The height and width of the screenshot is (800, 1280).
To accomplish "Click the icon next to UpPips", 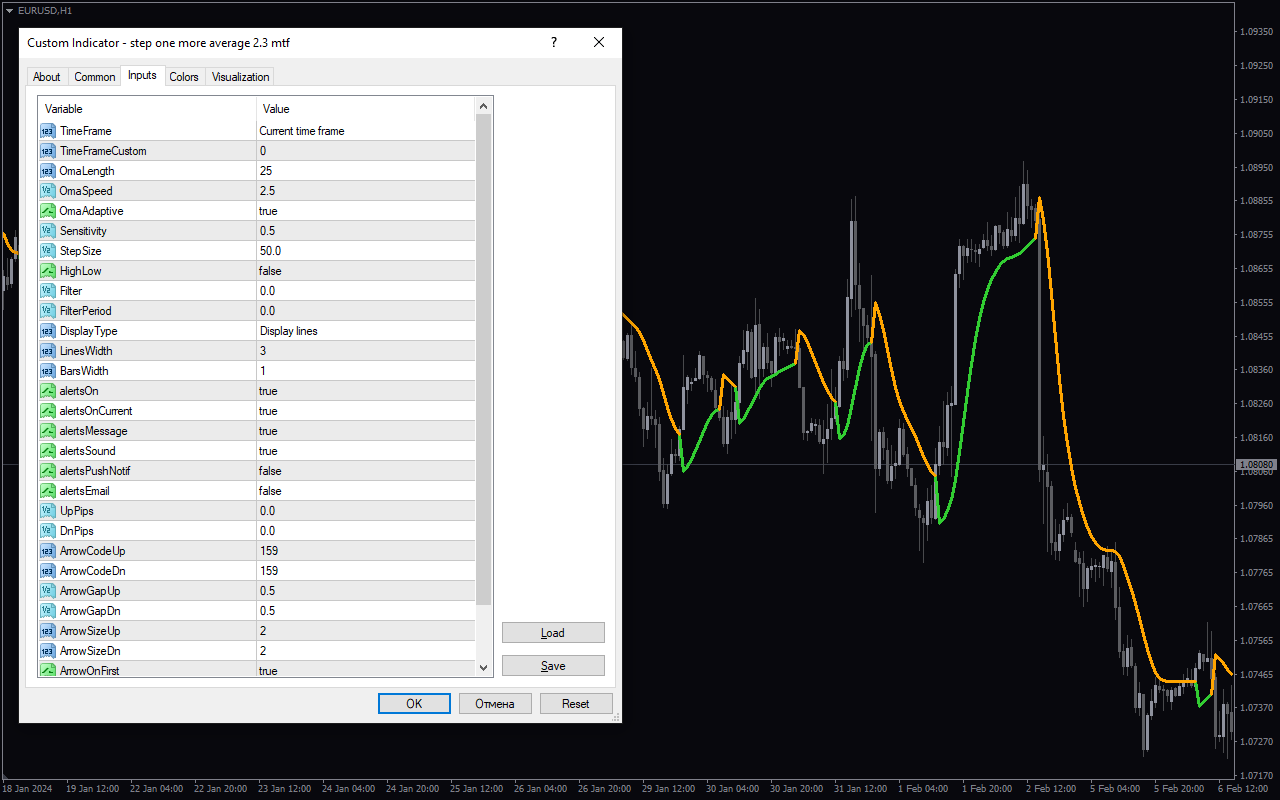I will [x=47, y=511].
